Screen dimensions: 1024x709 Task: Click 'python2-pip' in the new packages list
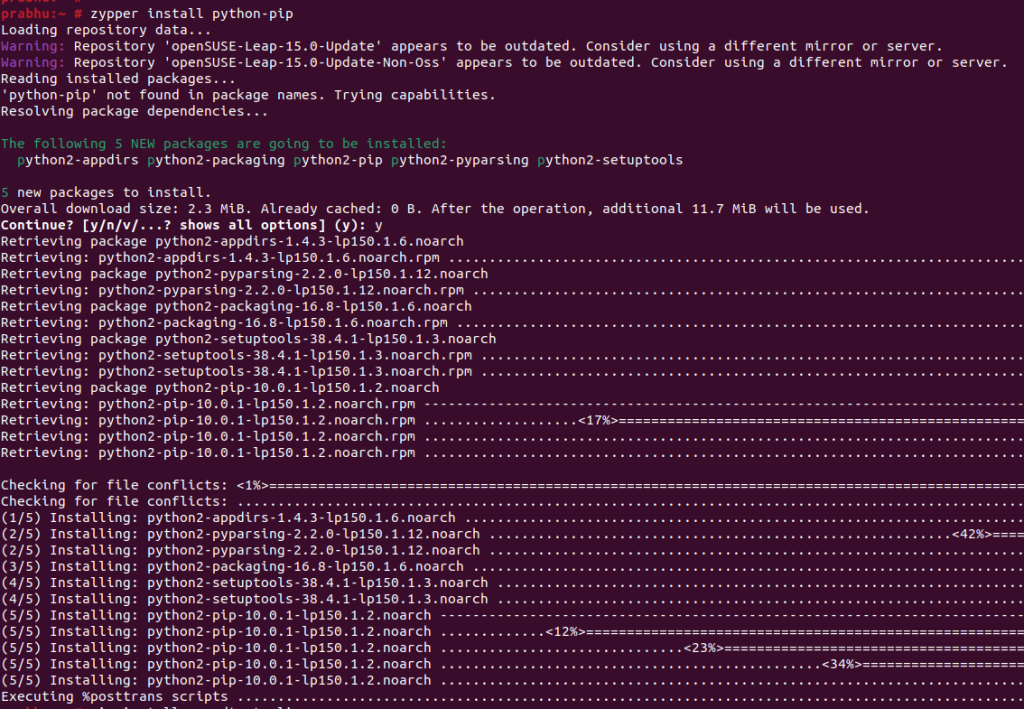coord(338,160)
